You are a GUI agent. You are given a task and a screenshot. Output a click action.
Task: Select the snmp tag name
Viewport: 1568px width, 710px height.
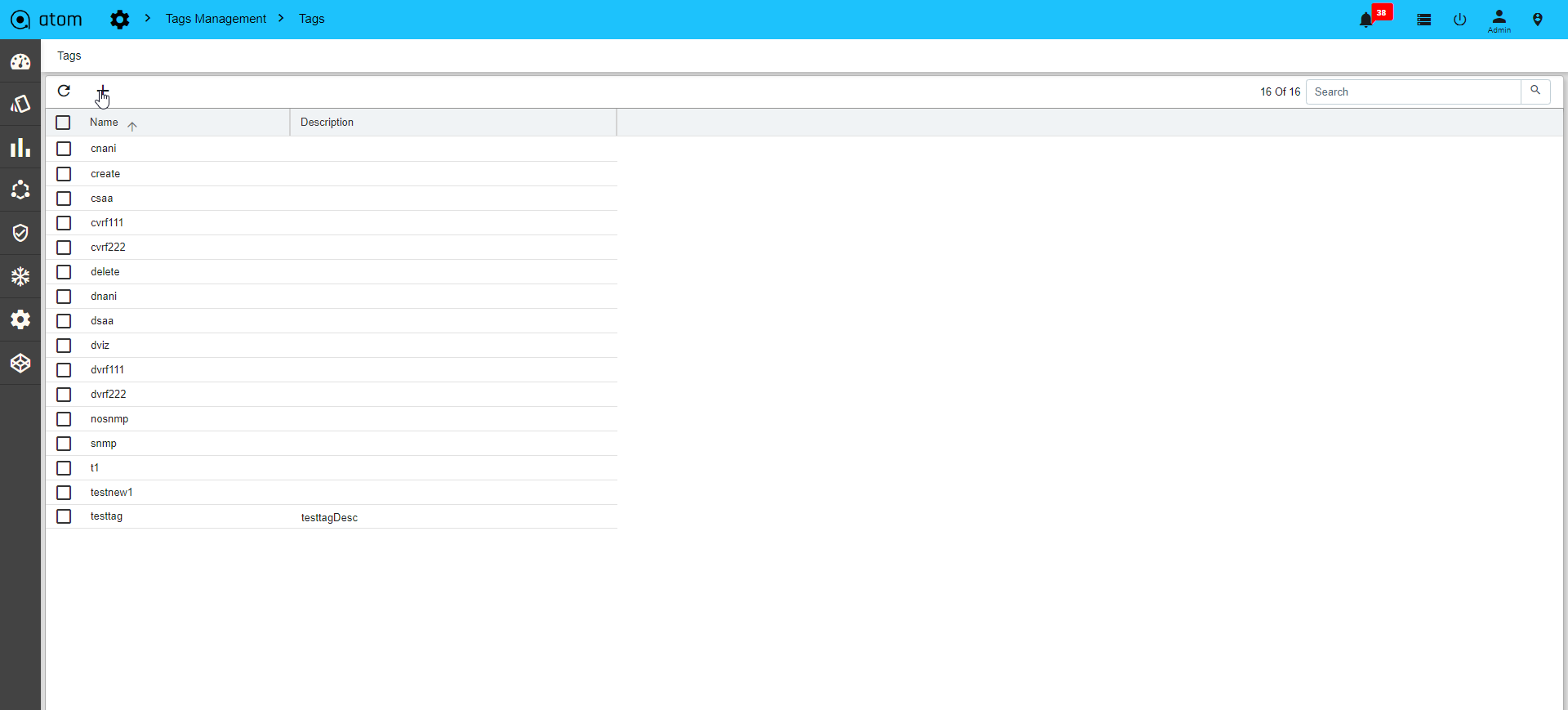point(104,444)
